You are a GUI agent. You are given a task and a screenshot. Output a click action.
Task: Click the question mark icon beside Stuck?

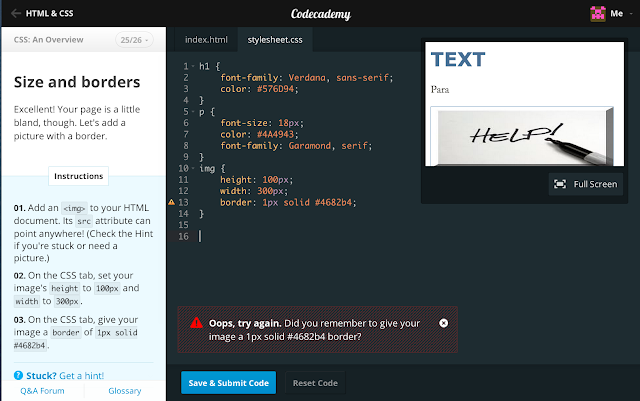point(19,375)
